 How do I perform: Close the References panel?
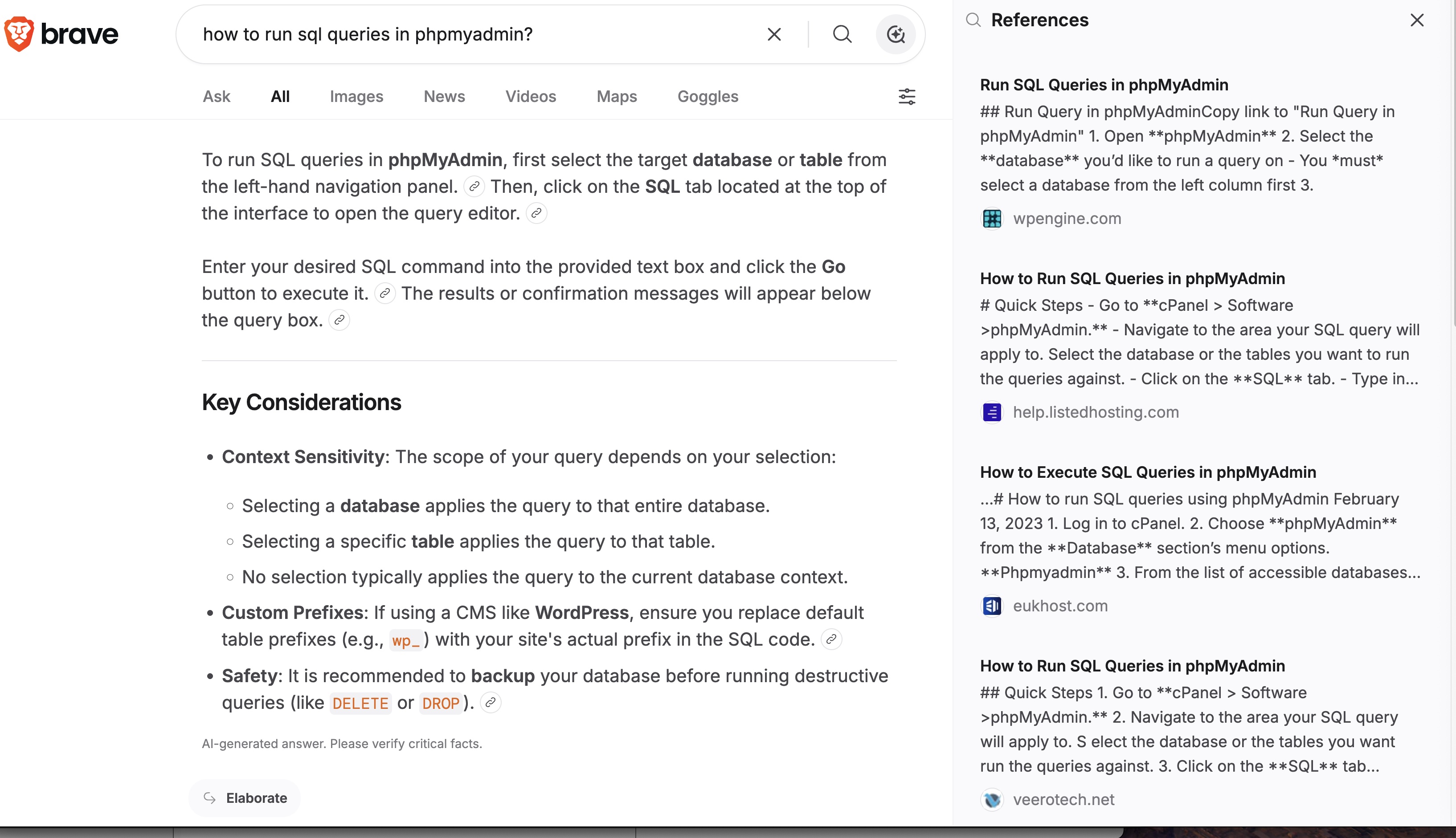coord(1417,20)
